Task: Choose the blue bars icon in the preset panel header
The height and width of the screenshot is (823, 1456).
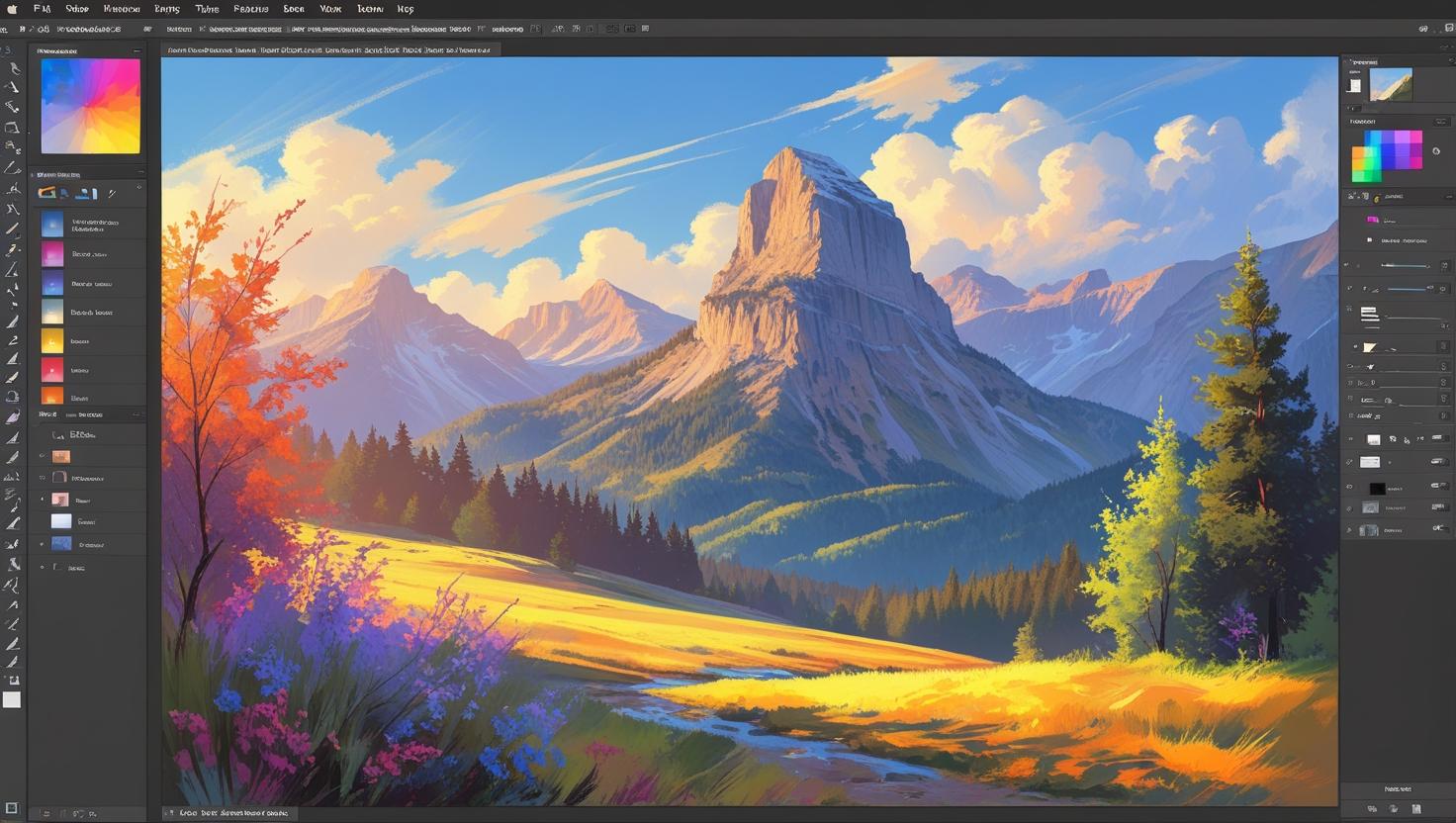Action: [x=86, y=193]
